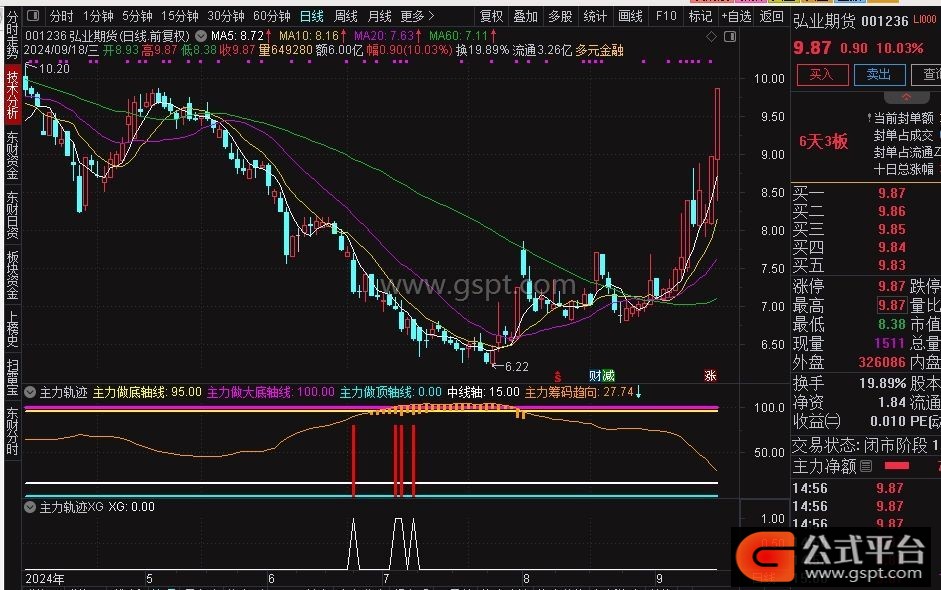Click the 中线轴: 15.00 indicator label

[x=484, y=392]
